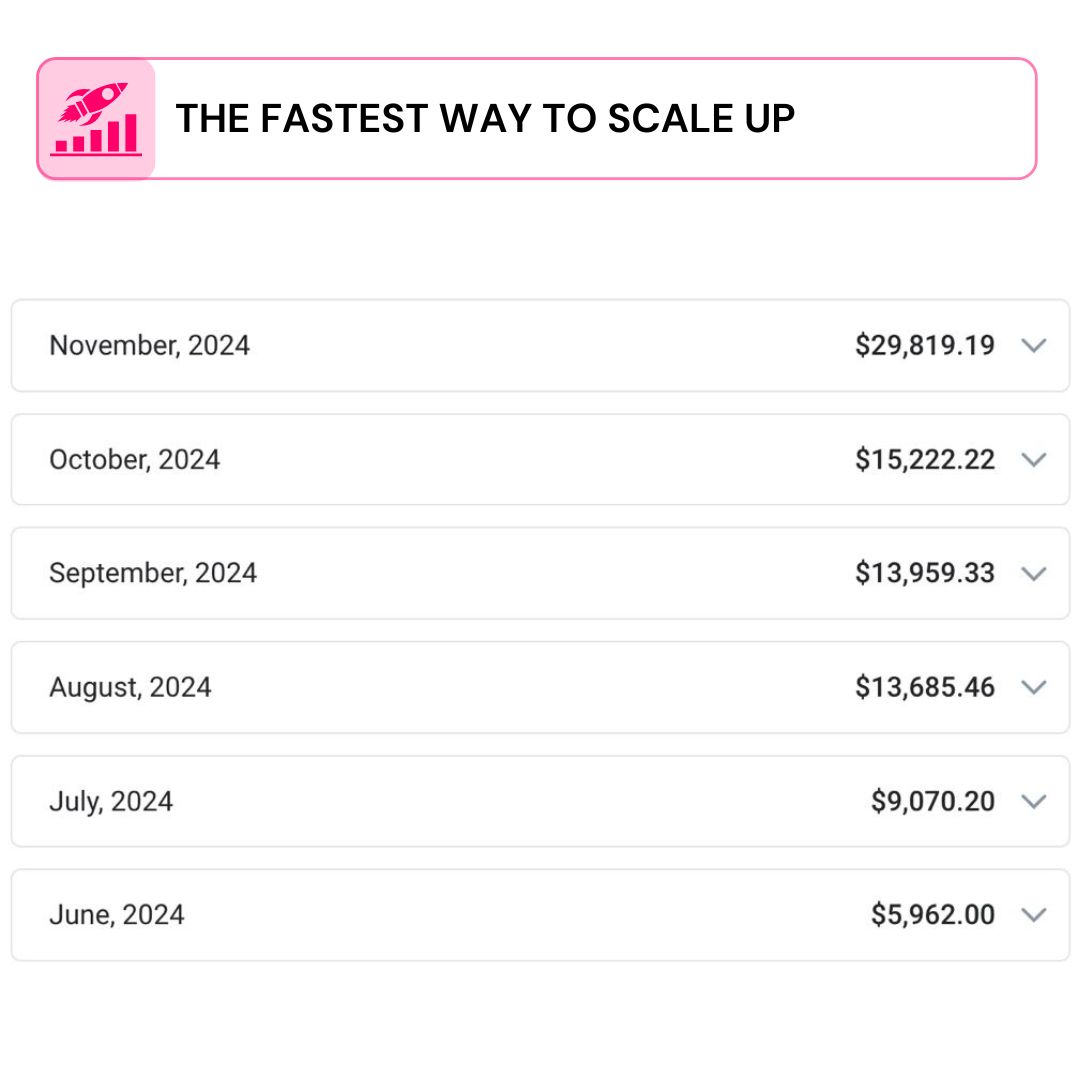Image resolution: width=1080 pixels, height=1080 pixels.
Task: Select the $13,959.33 amount
Action: (925, 573)
